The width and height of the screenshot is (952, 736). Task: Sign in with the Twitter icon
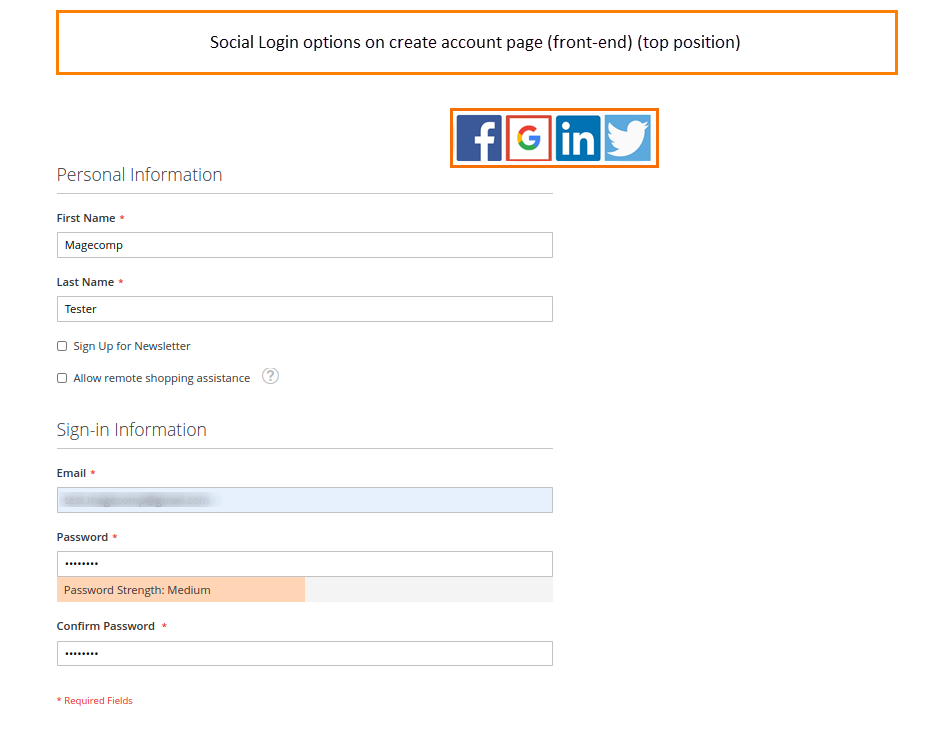point(627,138)
